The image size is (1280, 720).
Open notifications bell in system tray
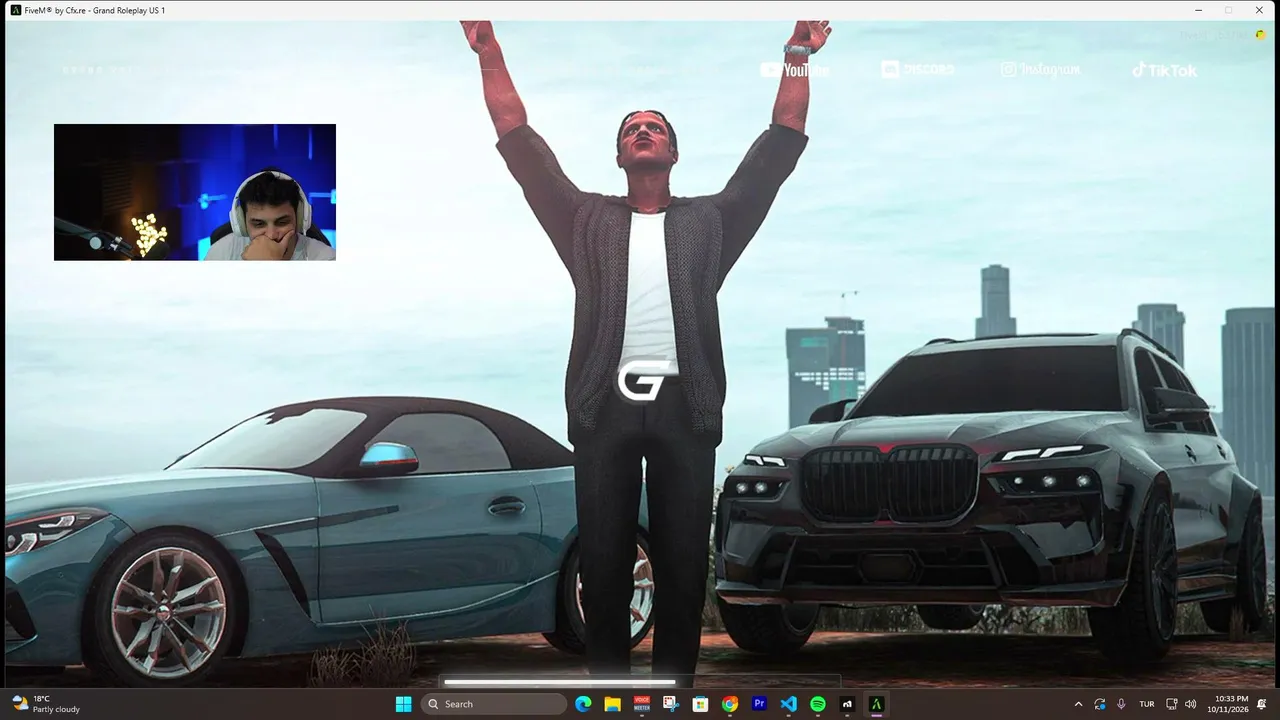click(1263, 704)
